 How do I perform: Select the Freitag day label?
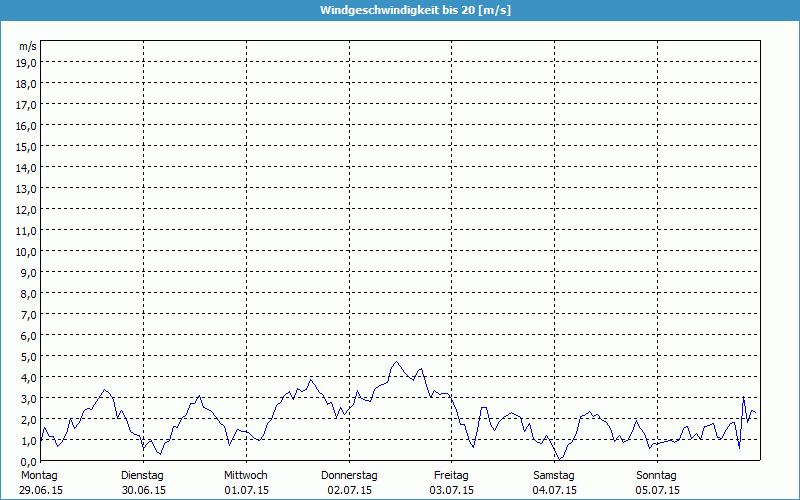452,476
